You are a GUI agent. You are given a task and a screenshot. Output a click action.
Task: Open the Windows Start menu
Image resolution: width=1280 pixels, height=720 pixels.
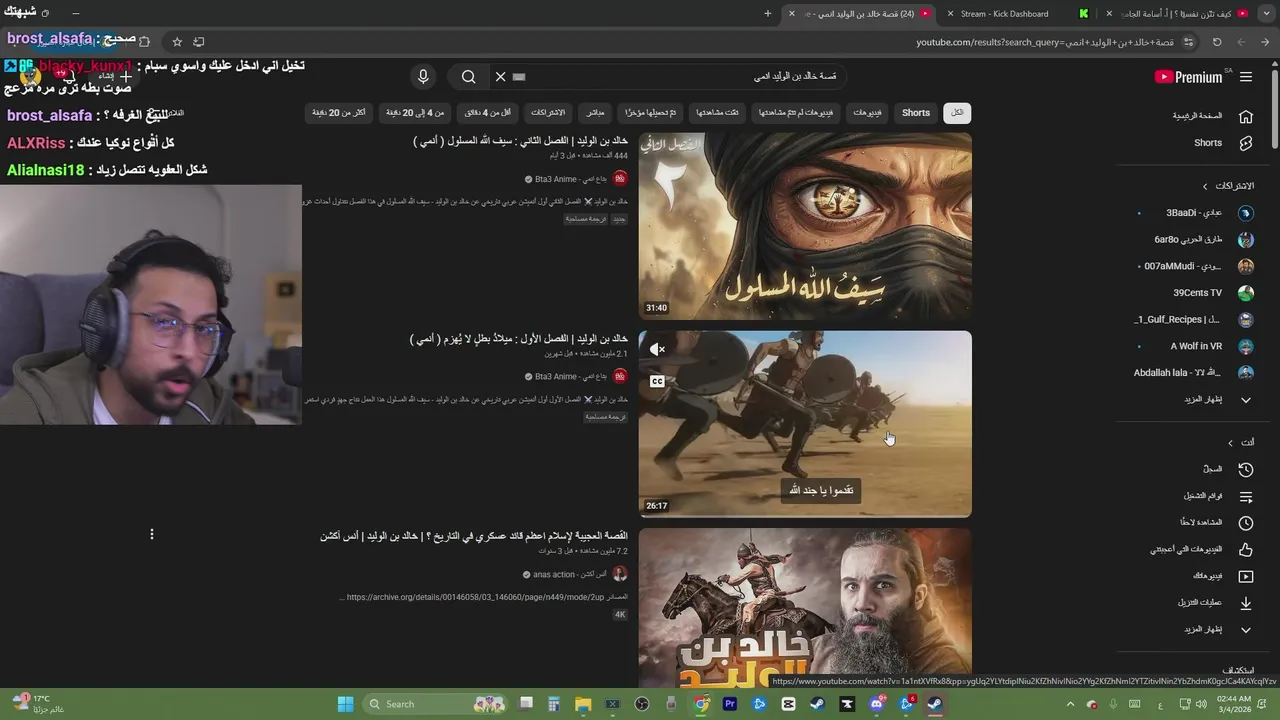pyautogui.click(x=345, y=704)
